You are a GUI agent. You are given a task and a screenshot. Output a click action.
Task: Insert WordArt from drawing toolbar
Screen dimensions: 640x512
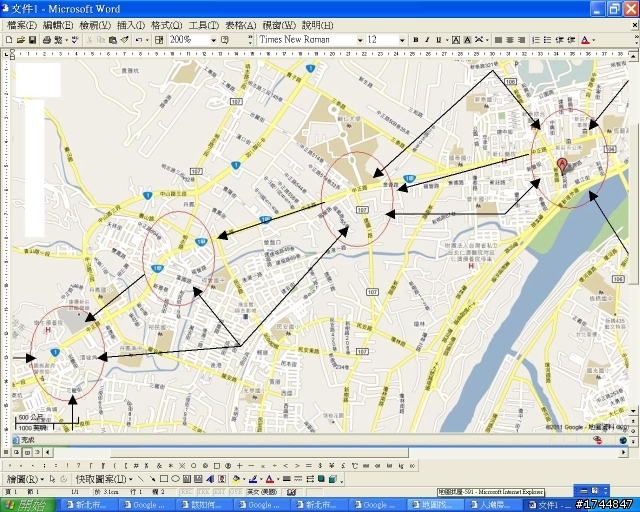coord(210,479)
